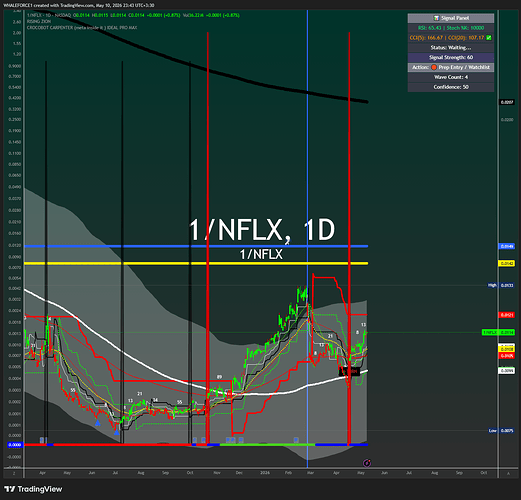The height and width of the screenshot is (500, 521).
Task: Click the purple target icon near May
Action: (x=367, y=463)
